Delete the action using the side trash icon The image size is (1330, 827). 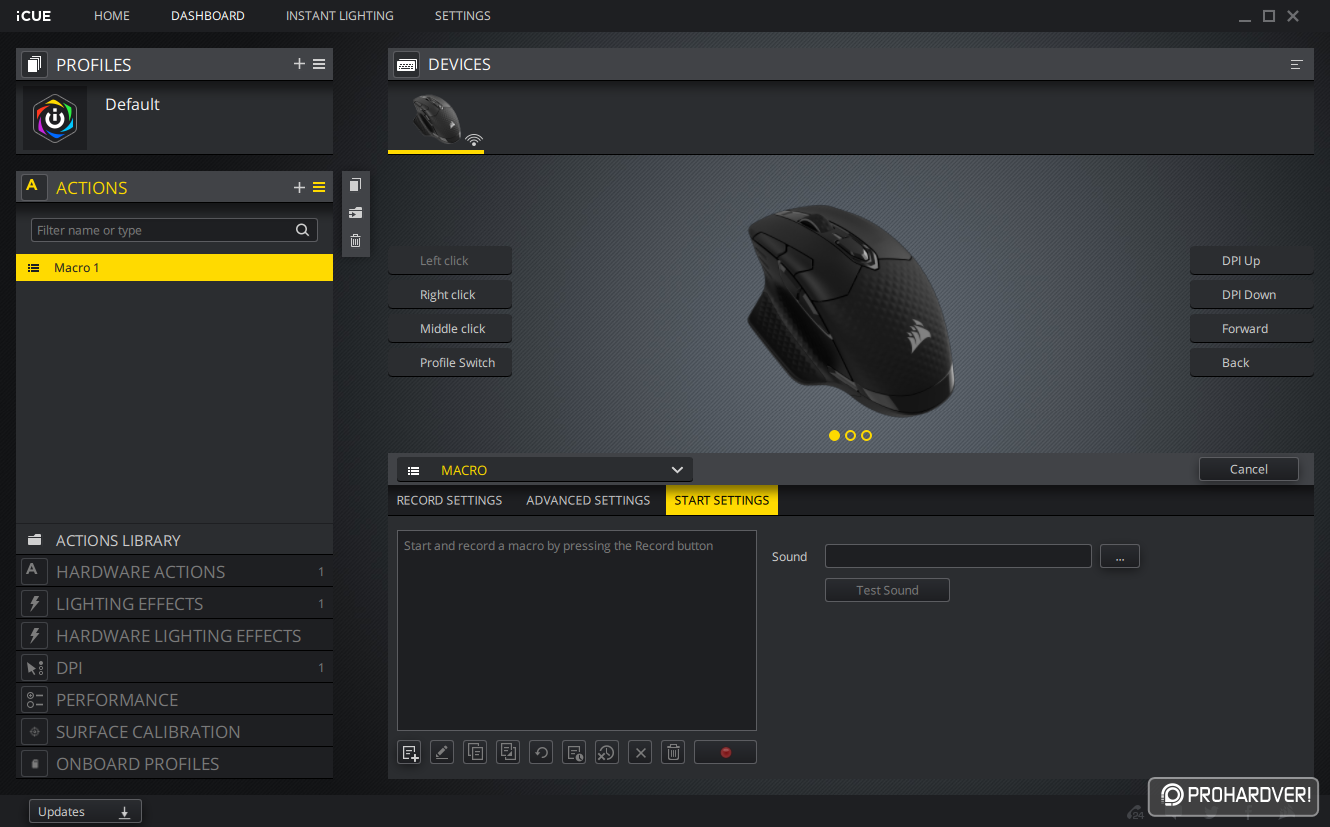point(355,241)
